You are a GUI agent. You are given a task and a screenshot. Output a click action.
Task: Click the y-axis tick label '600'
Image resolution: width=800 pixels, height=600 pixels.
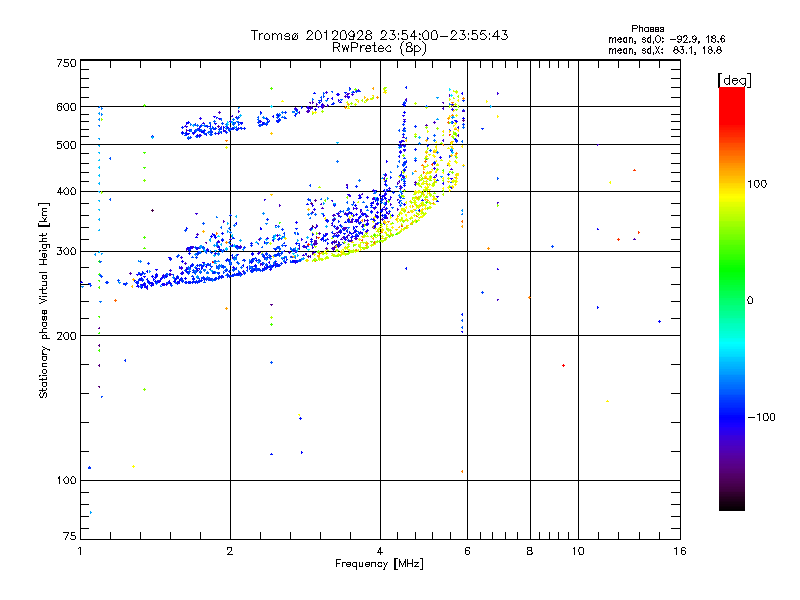point(66,107)
